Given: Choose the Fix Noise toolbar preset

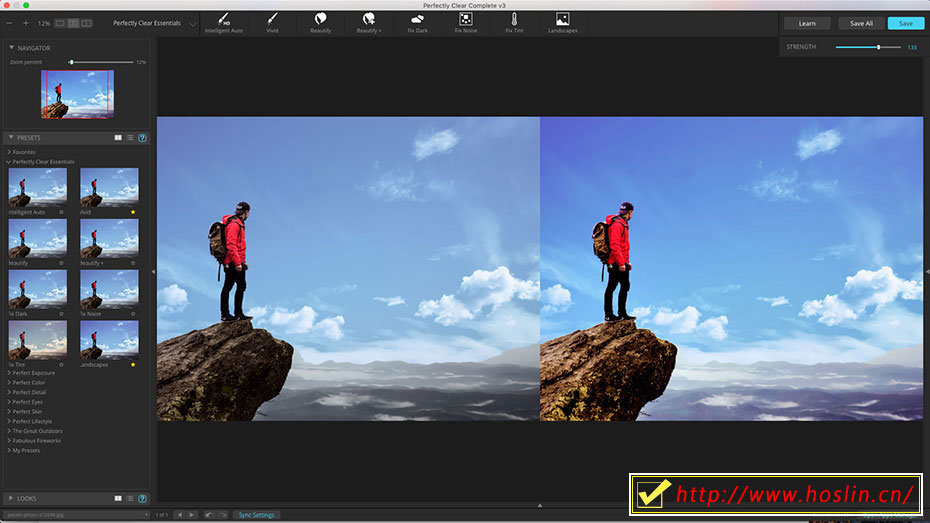Looking at the screenshot, I should [x=466, y=23].
